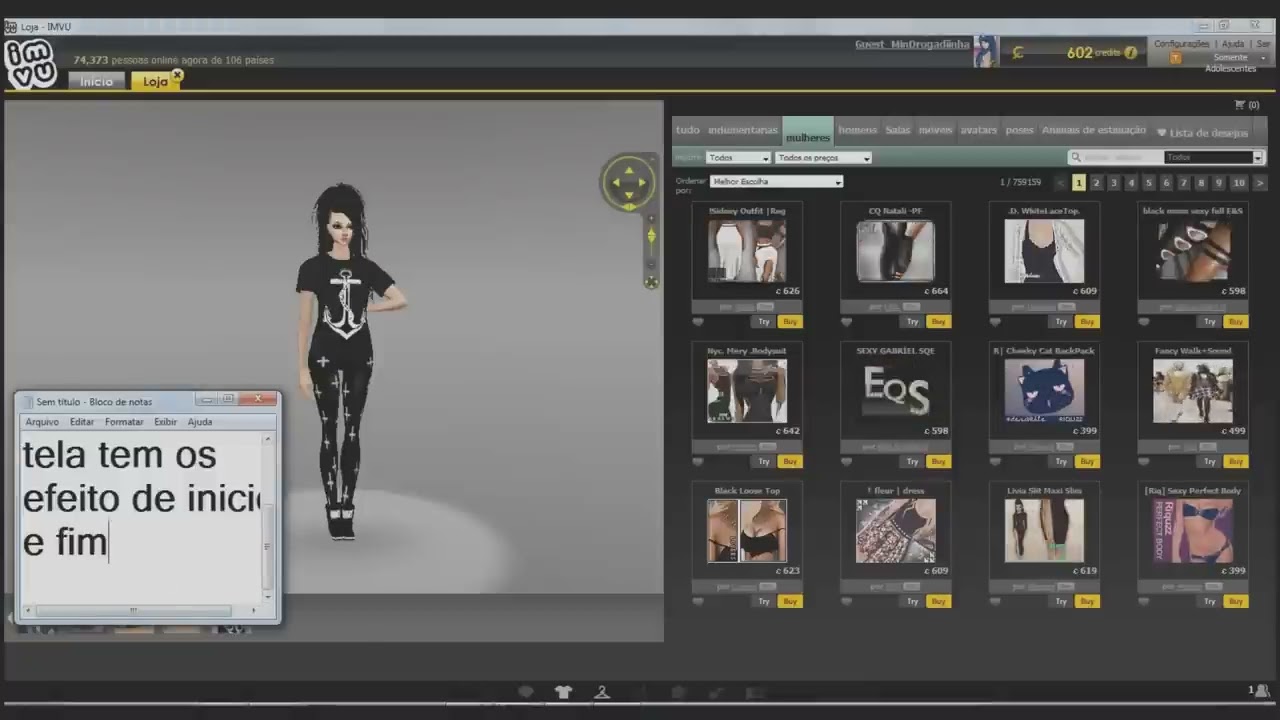Open the Lista de desejos wishlist

pos(1202,132)
